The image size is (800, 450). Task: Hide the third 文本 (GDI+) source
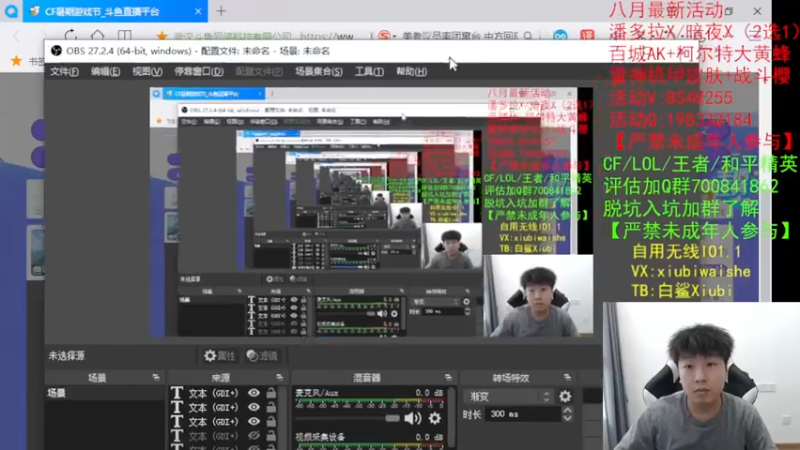click(x=254, y=421)
